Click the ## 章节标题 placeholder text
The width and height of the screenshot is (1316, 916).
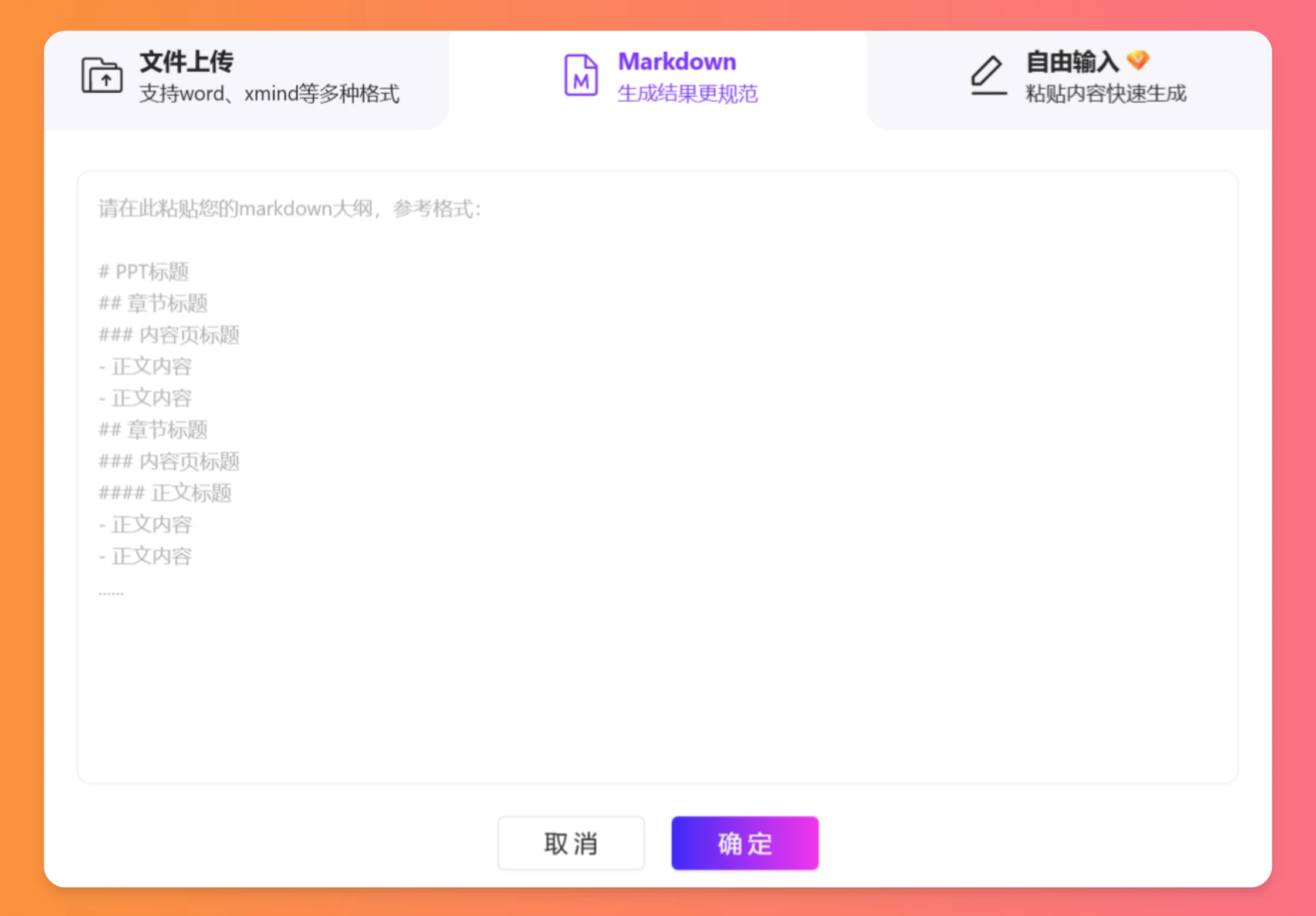(154, 303)
